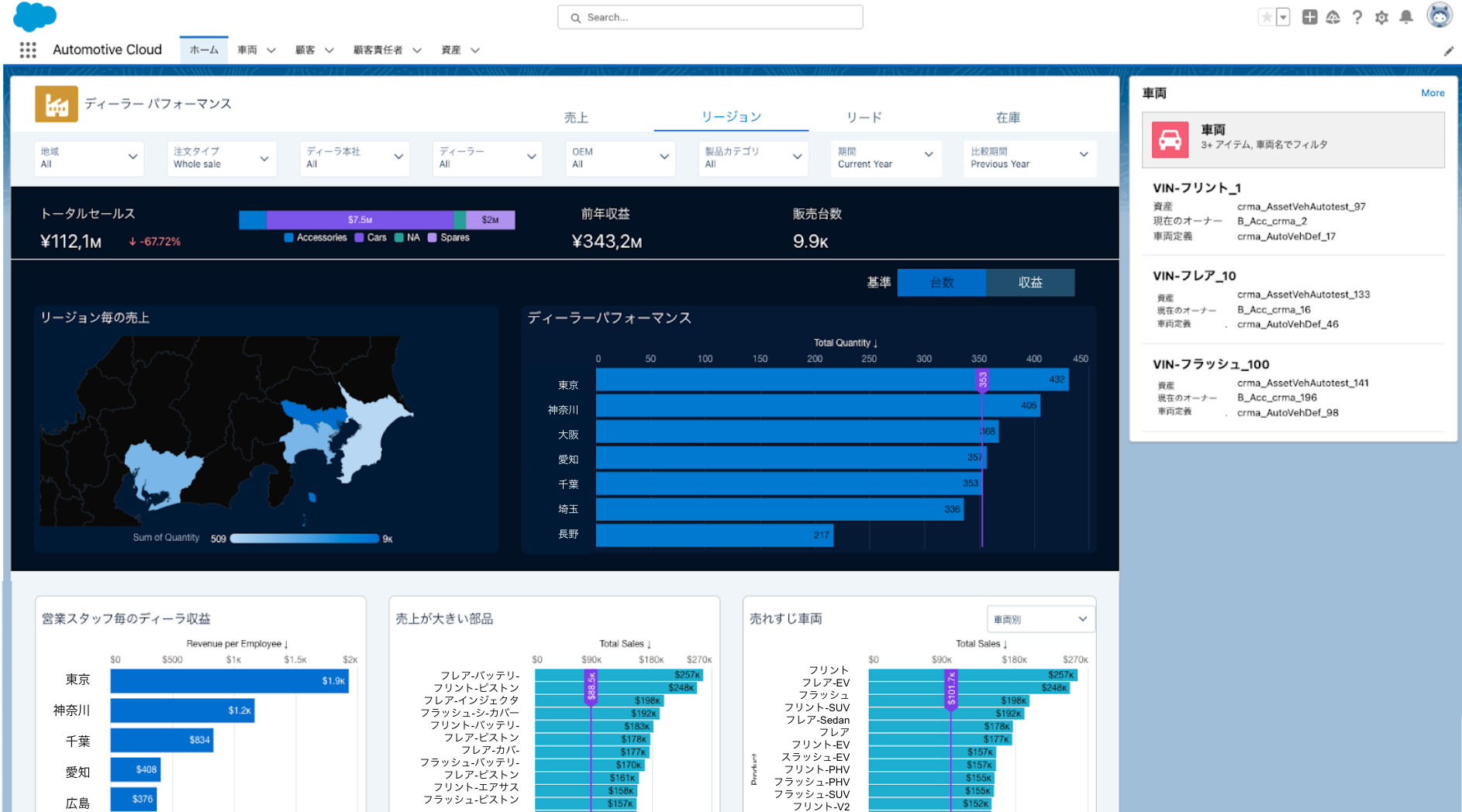This screenshot has height=812, width=1462.
Task: Open the OEM filter dropdown
Action: tap(621, 158)
